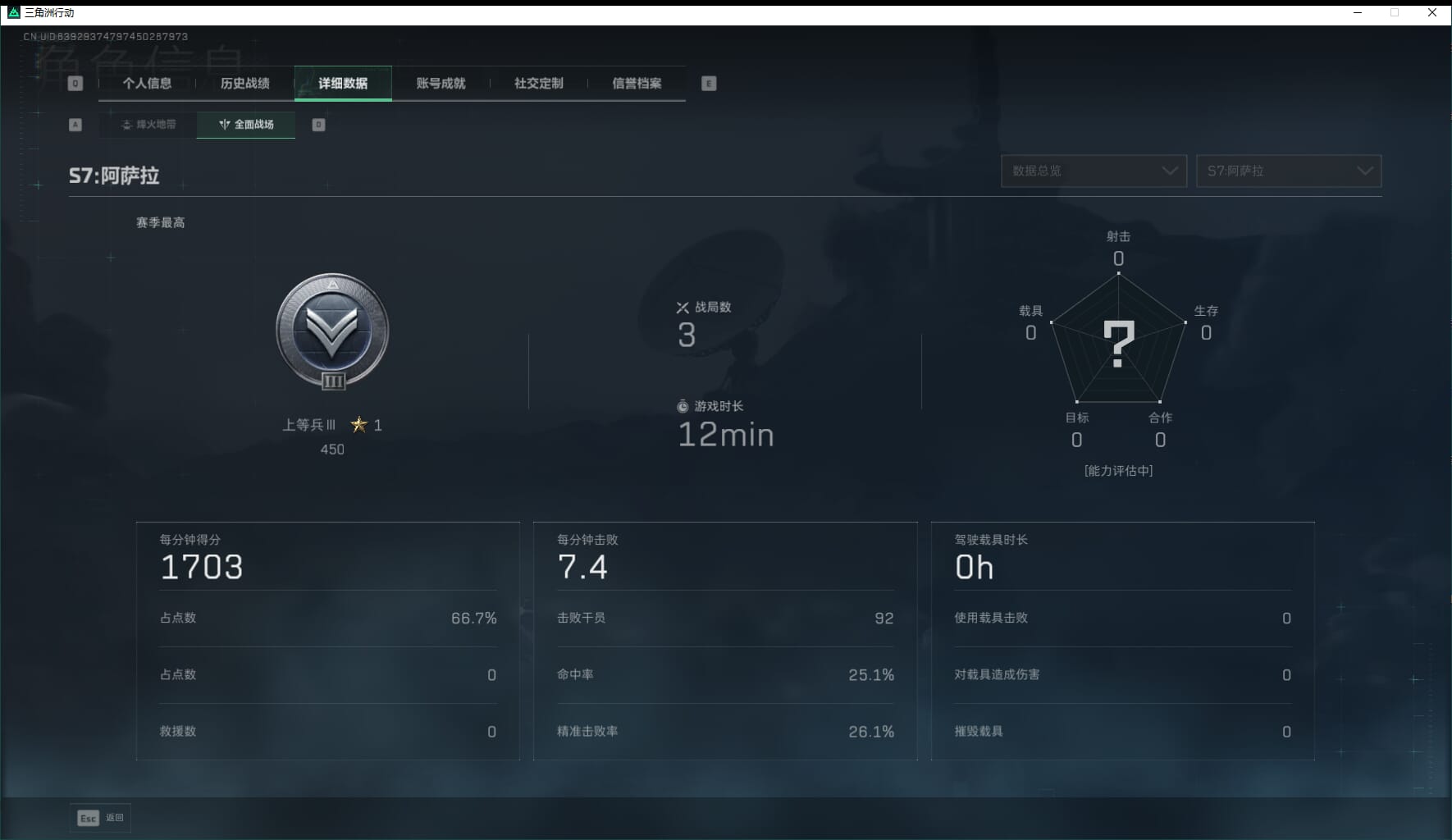Click the score value 1703
The width and height of the screenshot is (1452, 840).
click(x=202, y=568)
